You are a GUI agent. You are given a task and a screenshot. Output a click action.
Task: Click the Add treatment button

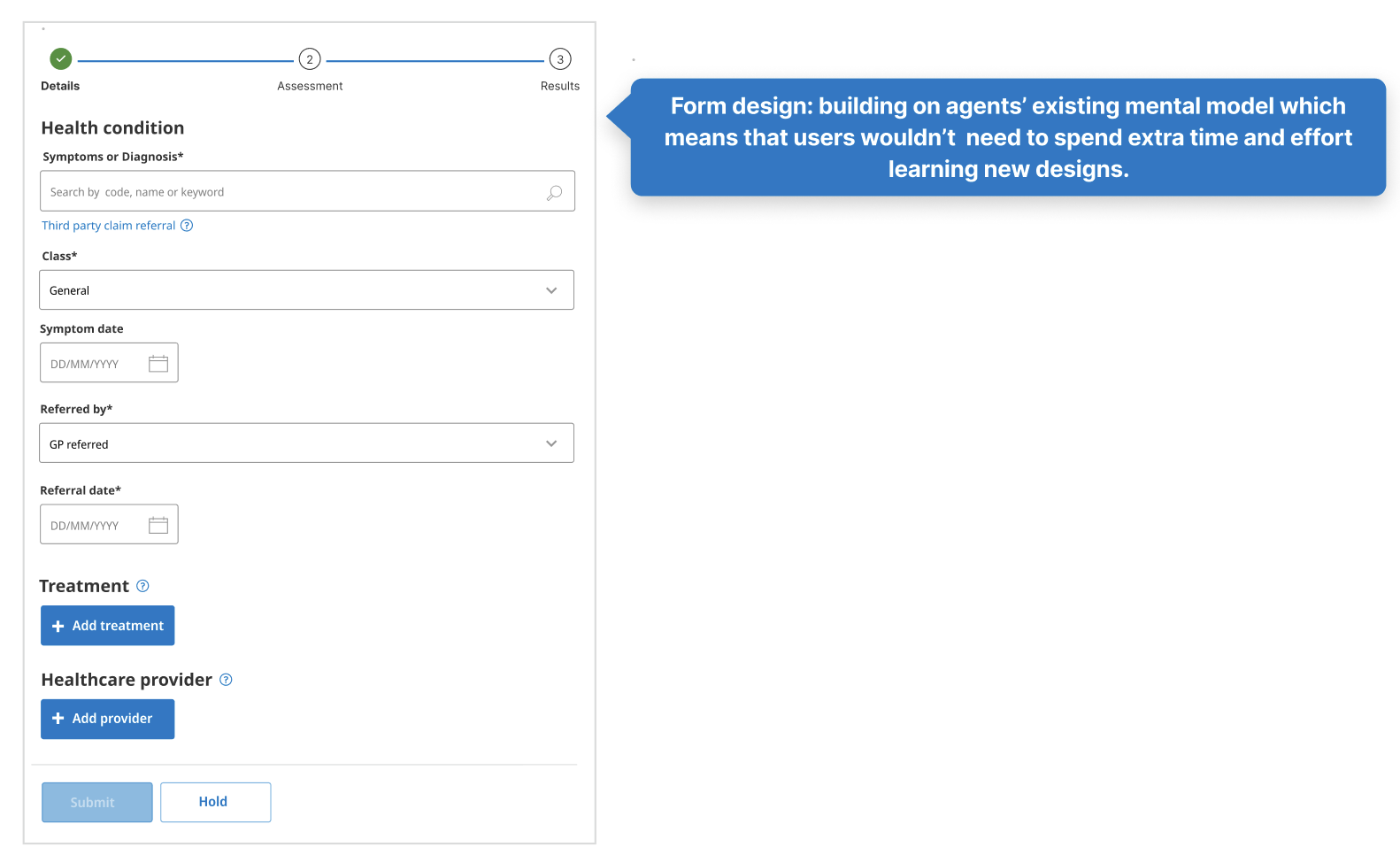click(x=108, y=626)
